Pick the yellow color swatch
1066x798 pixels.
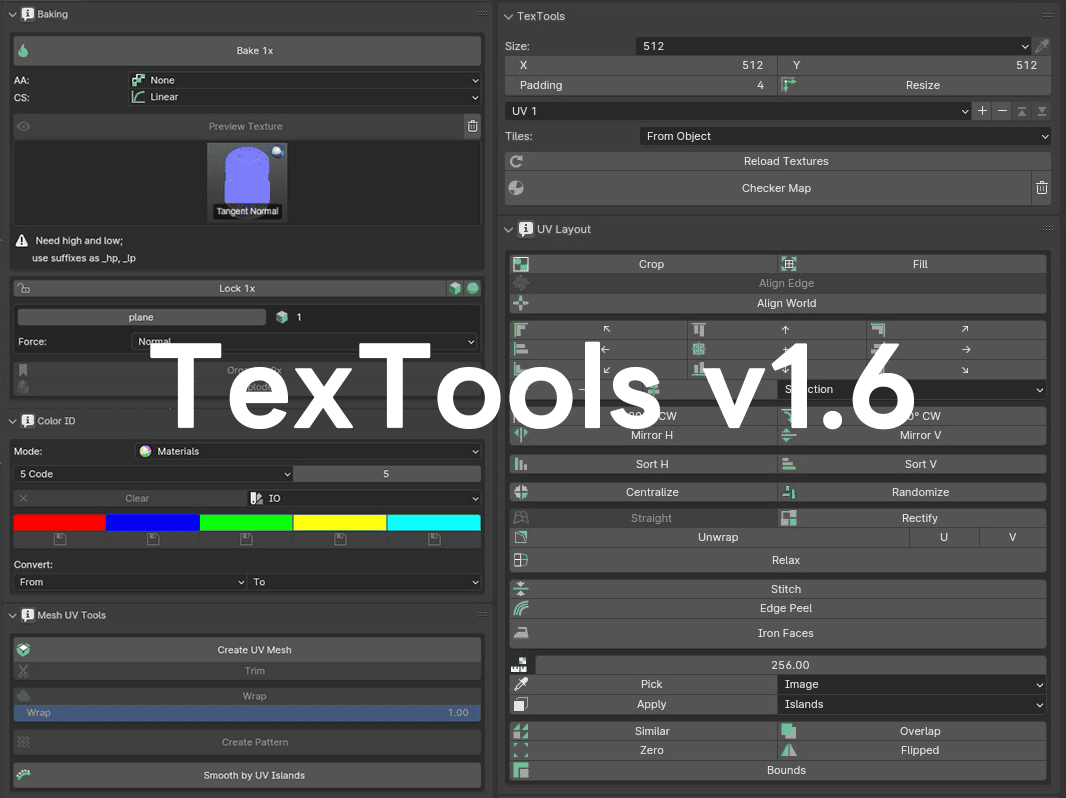click(340, 523)
